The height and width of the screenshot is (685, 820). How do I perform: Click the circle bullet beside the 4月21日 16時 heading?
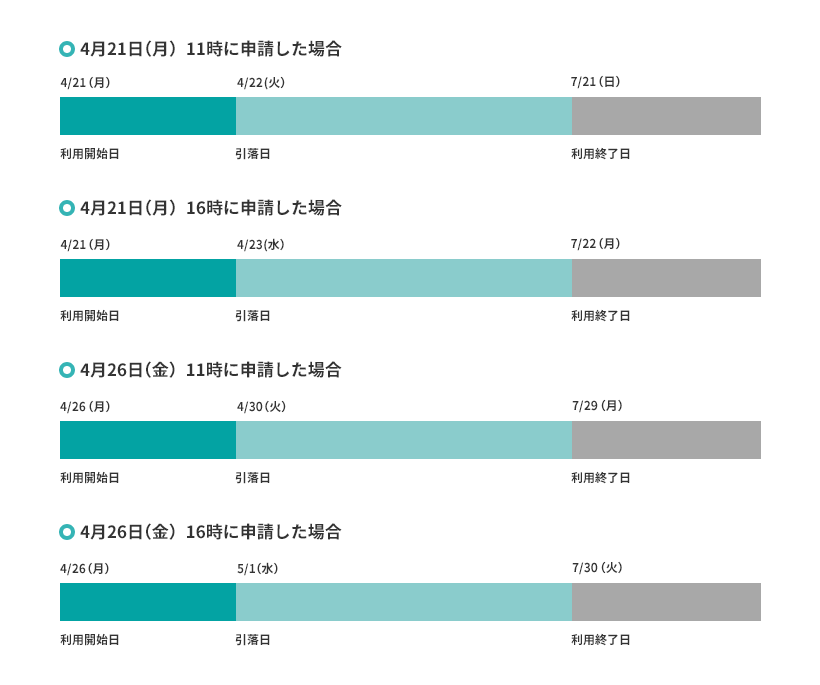click(x=67, y=208)
